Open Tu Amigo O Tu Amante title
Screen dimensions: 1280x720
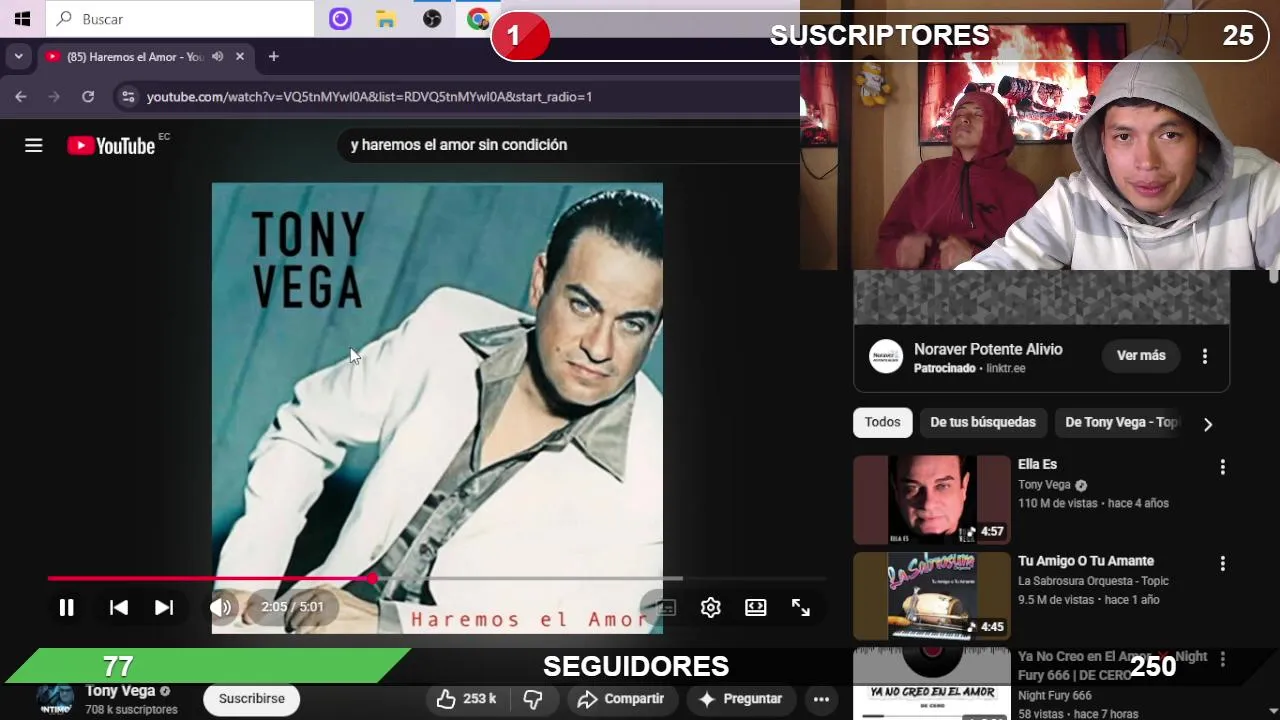pyautogui.click(x=1086, y=561)
